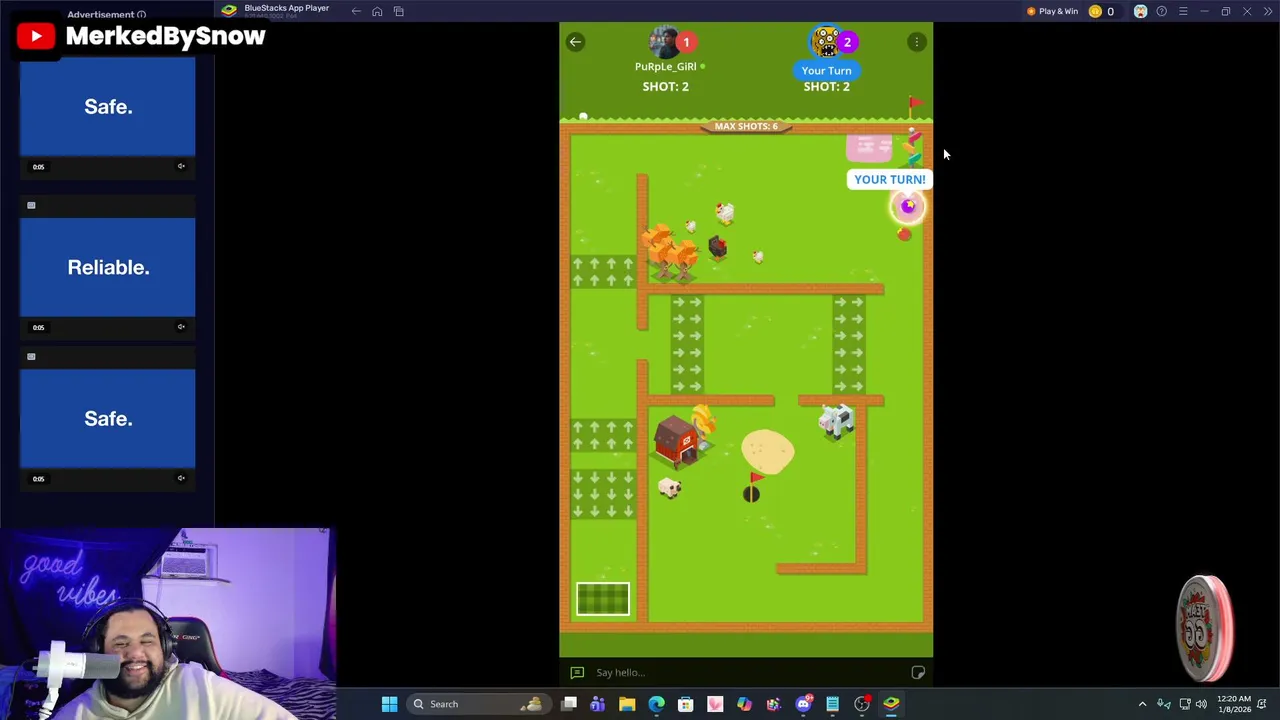Show hidden system tray icons

(1142, 704)
